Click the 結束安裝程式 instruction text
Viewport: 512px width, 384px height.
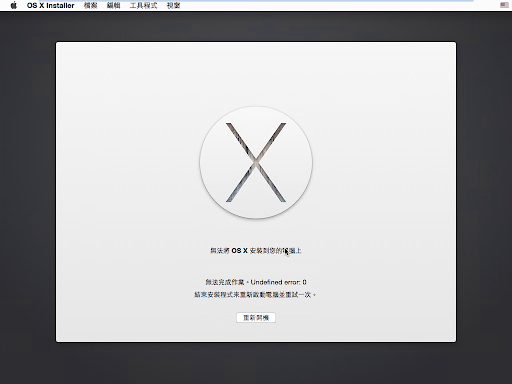point(255,295)
